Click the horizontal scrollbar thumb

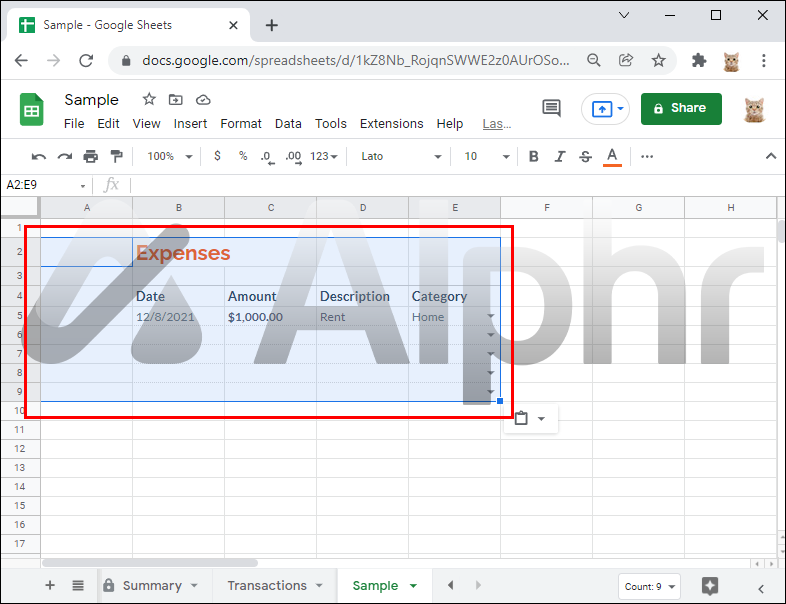pos(150,563)
